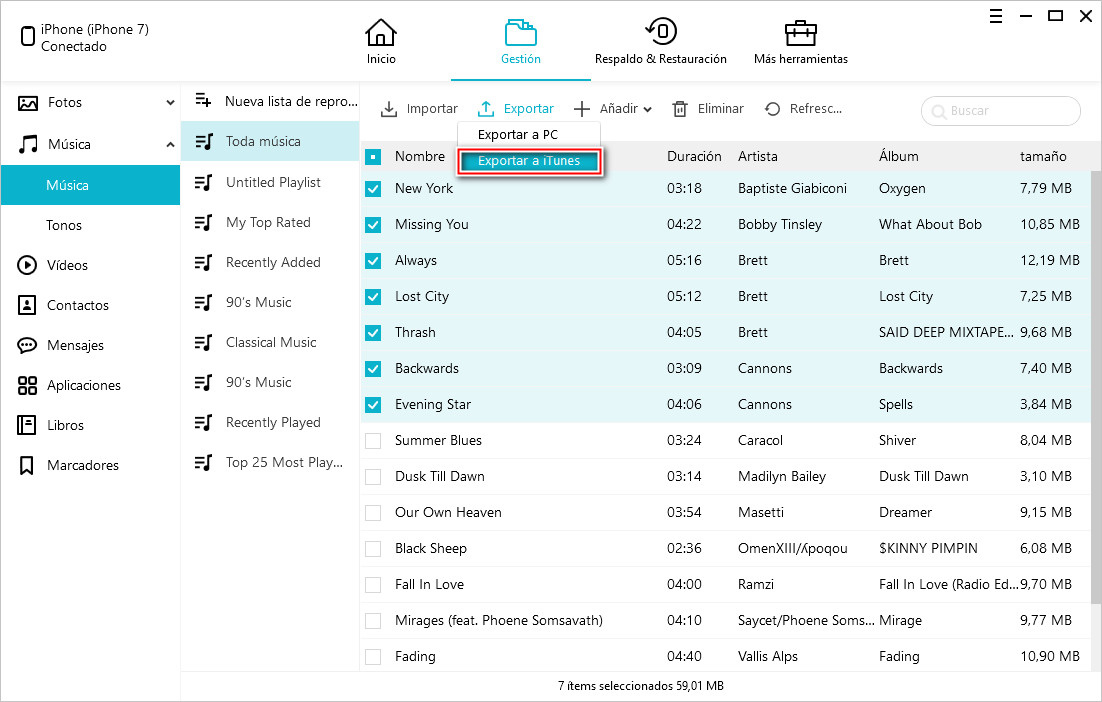This screenshot has height=702, width=1102.
Task: Open Libros book icon
Action: point(27,425)
